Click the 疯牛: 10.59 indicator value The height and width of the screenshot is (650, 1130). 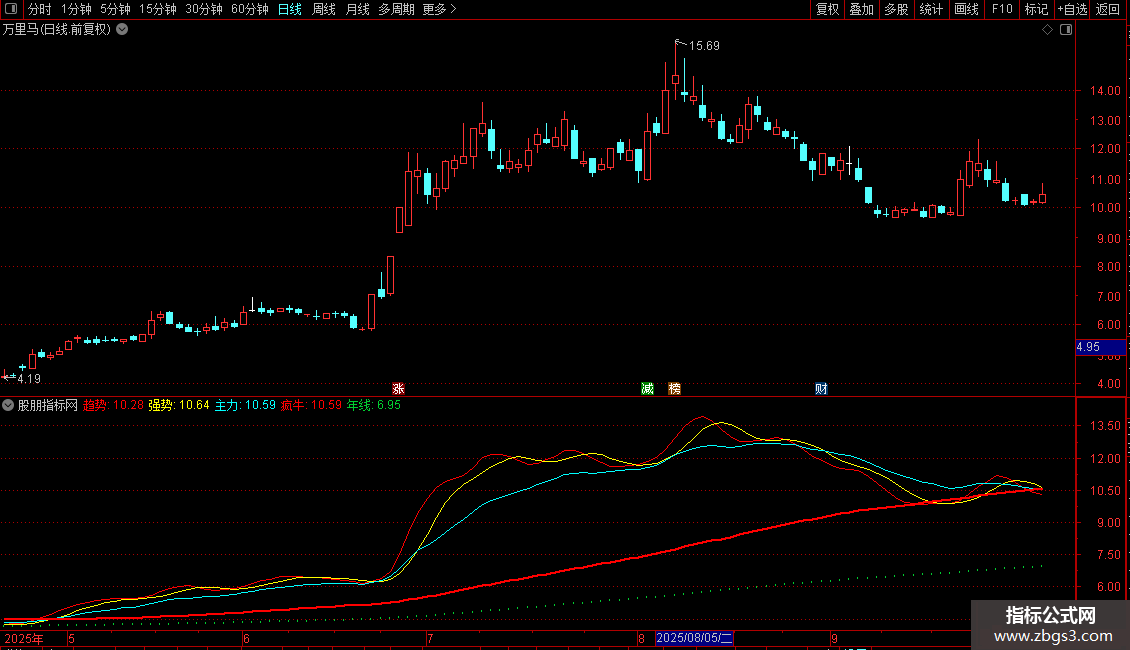coord(311,405)
